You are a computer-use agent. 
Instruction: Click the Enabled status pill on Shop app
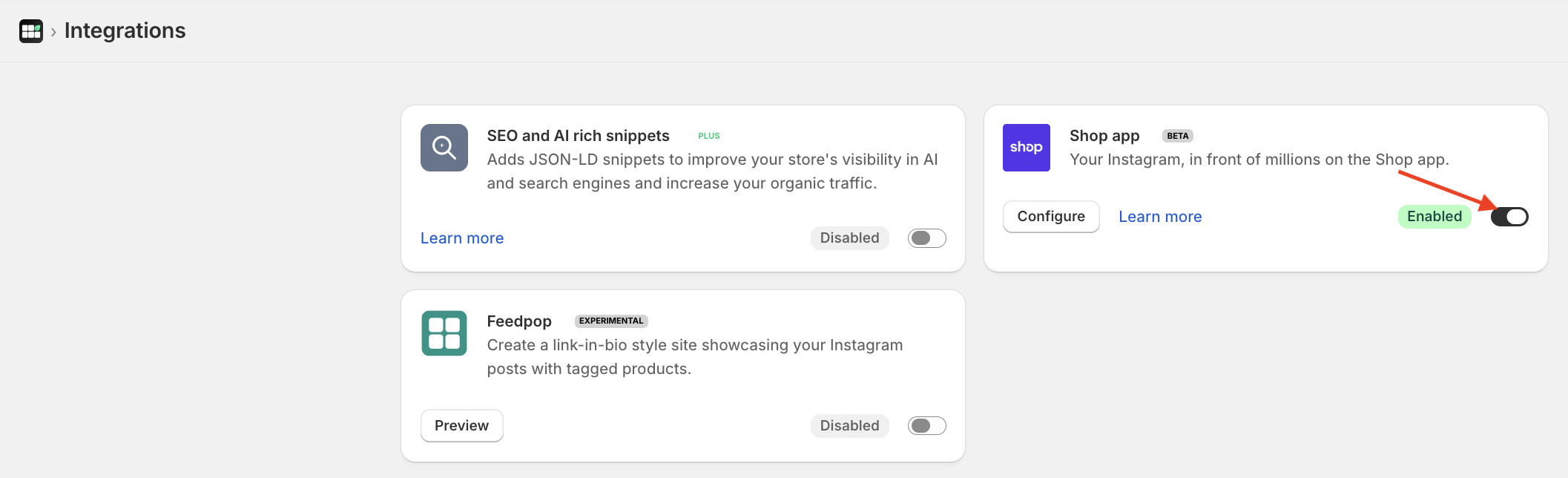click(1434, 216)
